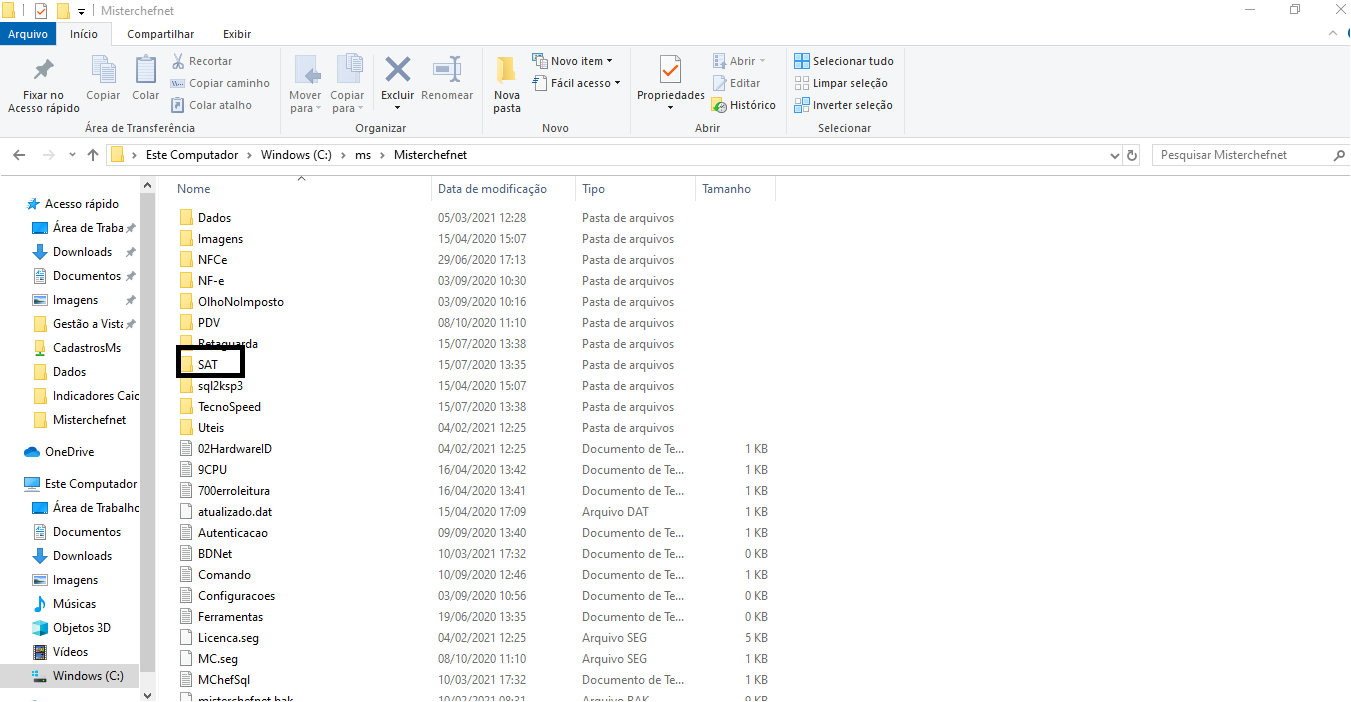Click the Abrir ribbon button
Screen dimensions: 1351x702
click(739, 61)
